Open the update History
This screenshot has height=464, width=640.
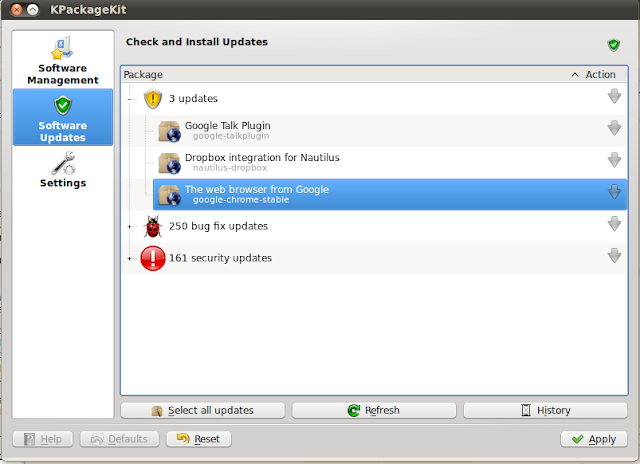click(545, 411)
